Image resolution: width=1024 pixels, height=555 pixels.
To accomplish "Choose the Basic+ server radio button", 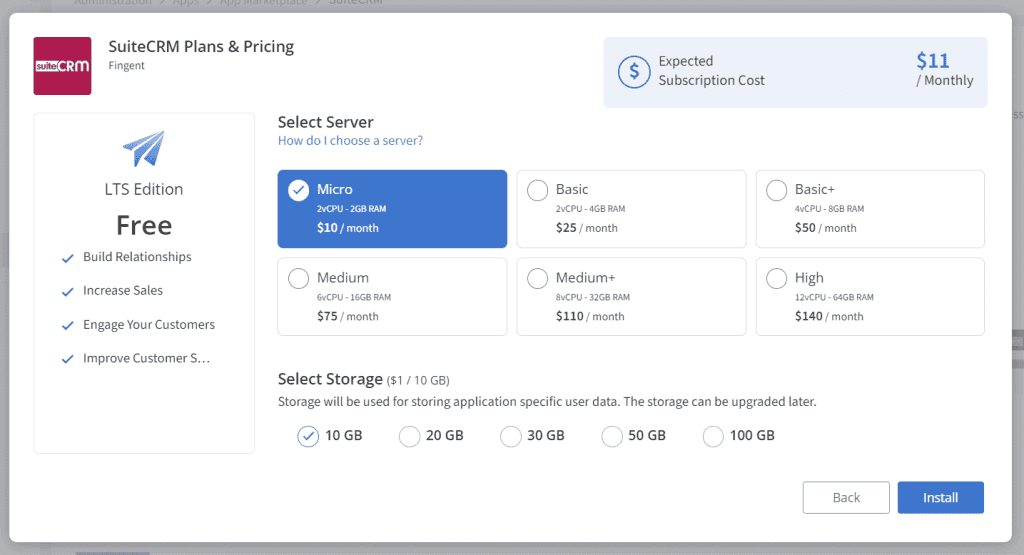I will [x=776, y=190].
